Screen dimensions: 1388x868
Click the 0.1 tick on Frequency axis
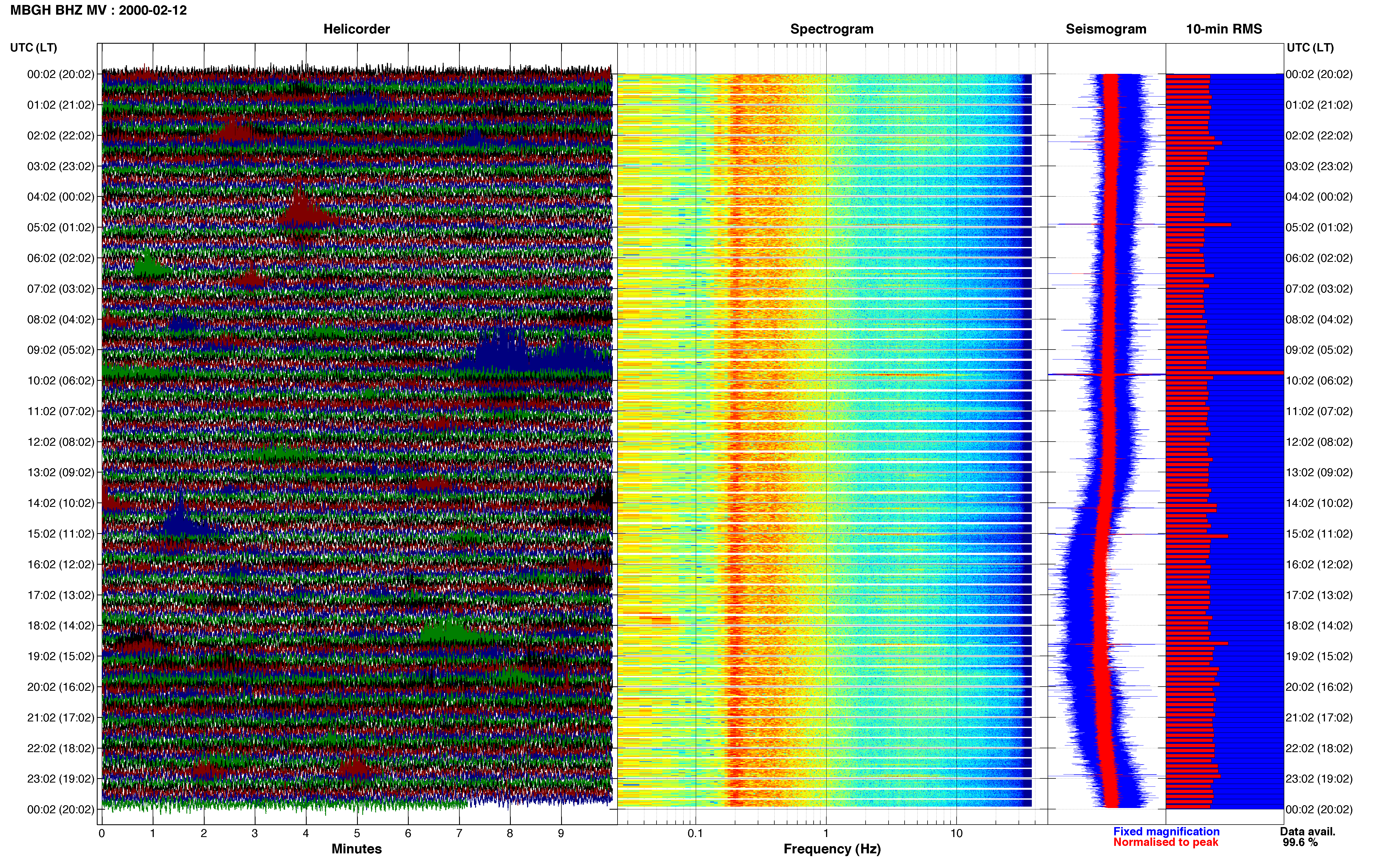[x=695, y=833]
